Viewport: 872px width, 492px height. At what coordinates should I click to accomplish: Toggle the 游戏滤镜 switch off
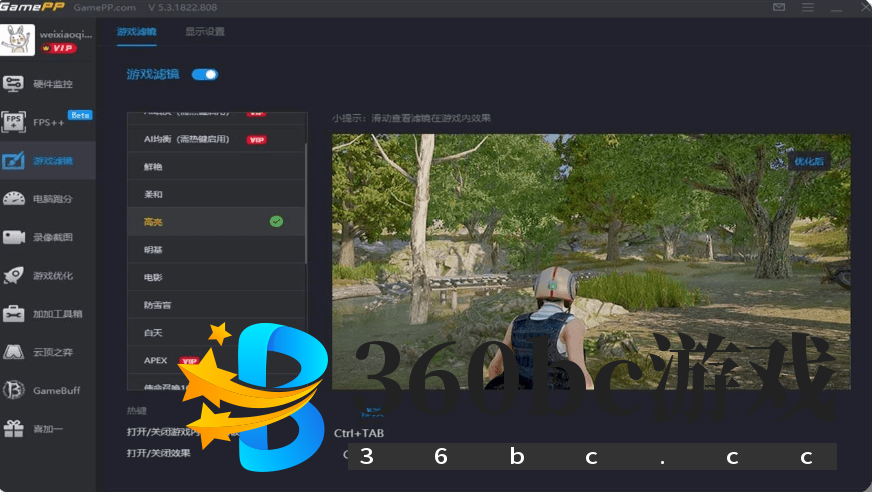coord(205,74)
